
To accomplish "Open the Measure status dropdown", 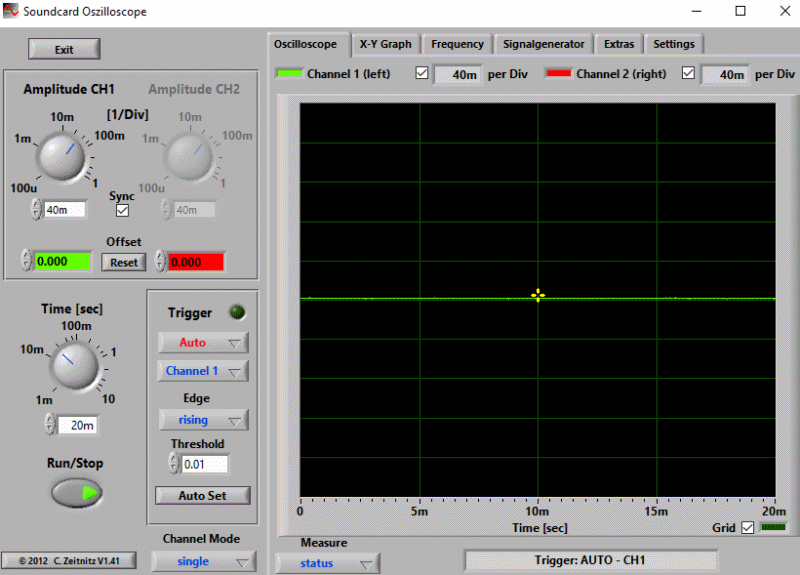I will tap(328, 563).
